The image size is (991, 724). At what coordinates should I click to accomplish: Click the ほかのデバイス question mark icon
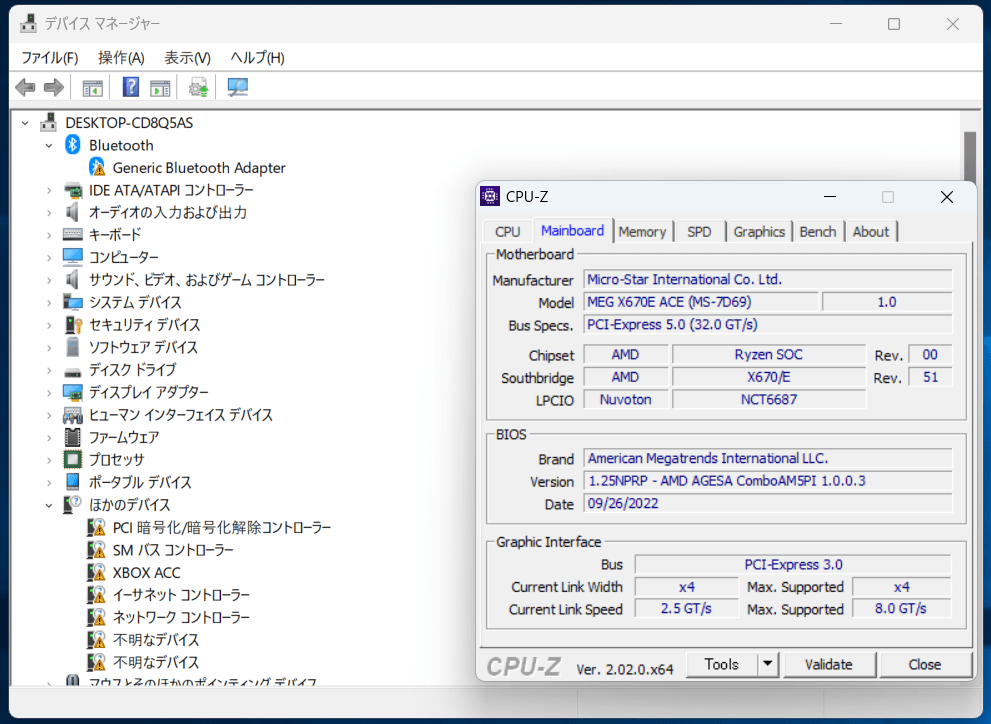pos(73,504)
